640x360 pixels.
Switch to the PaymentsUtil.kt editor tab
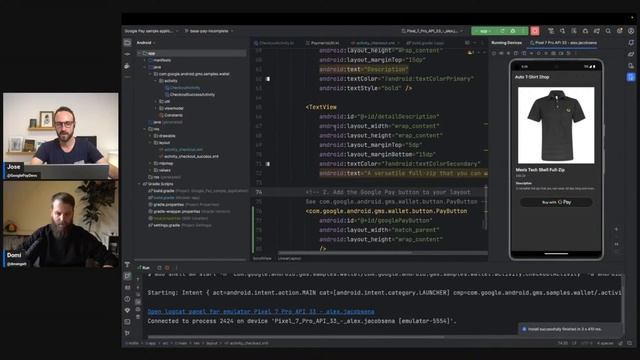point(323,43)
